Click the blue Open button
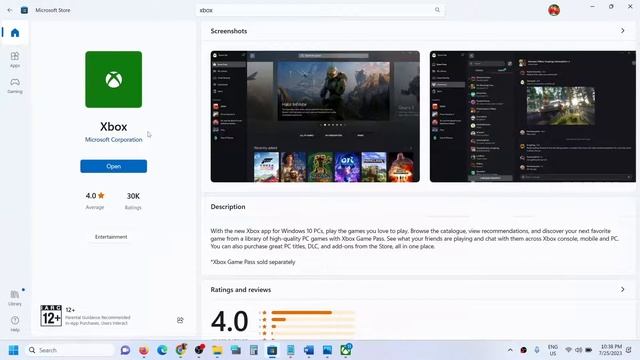640x360 pixels. point(113,166)
